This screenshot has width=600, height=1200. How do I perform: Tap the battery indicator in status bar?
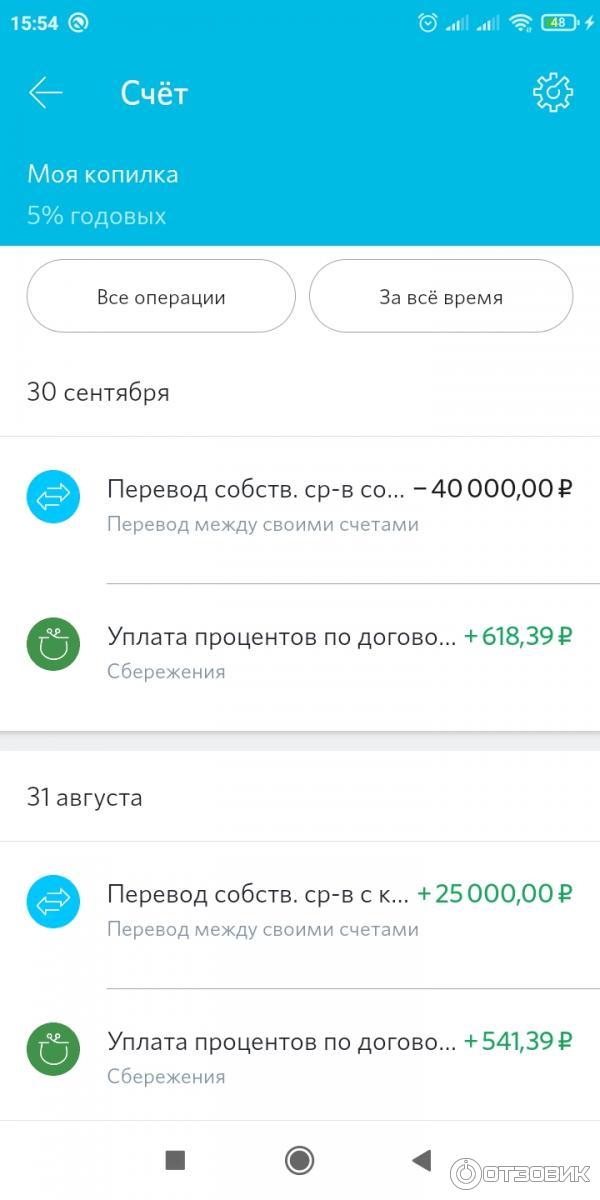click(x=558, y=22)
